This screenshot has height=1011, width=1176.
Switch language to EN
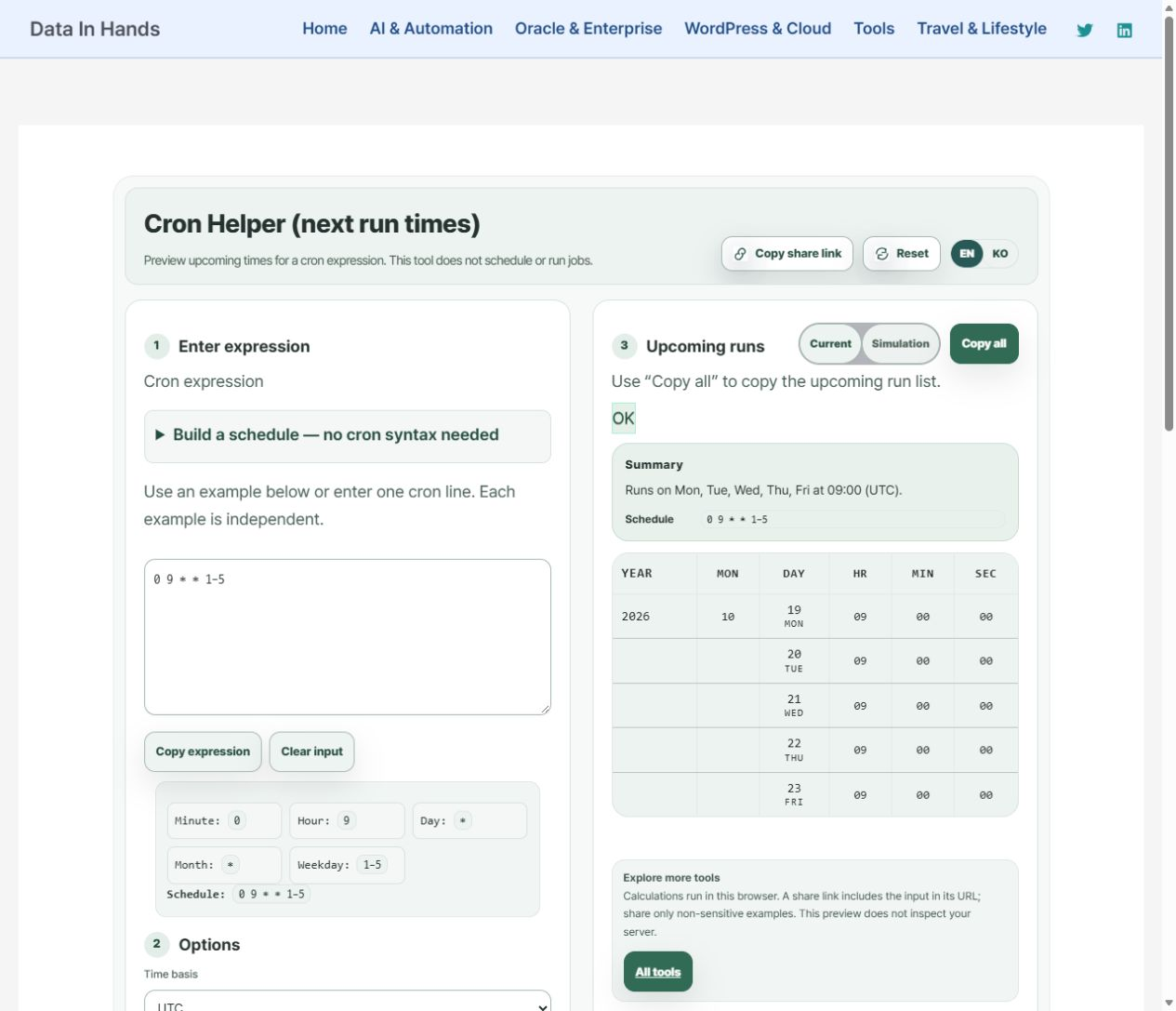[967, 254]
